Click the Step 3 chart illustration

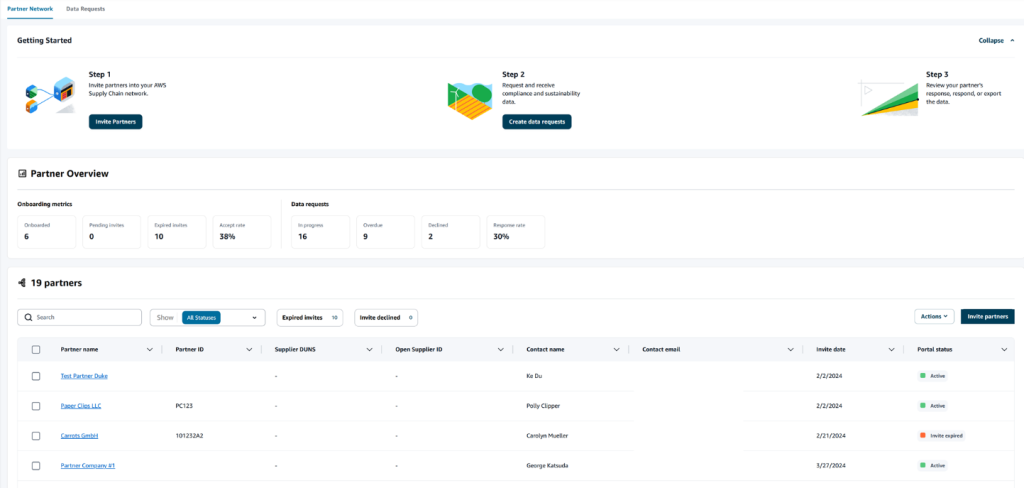click(889, 99)
